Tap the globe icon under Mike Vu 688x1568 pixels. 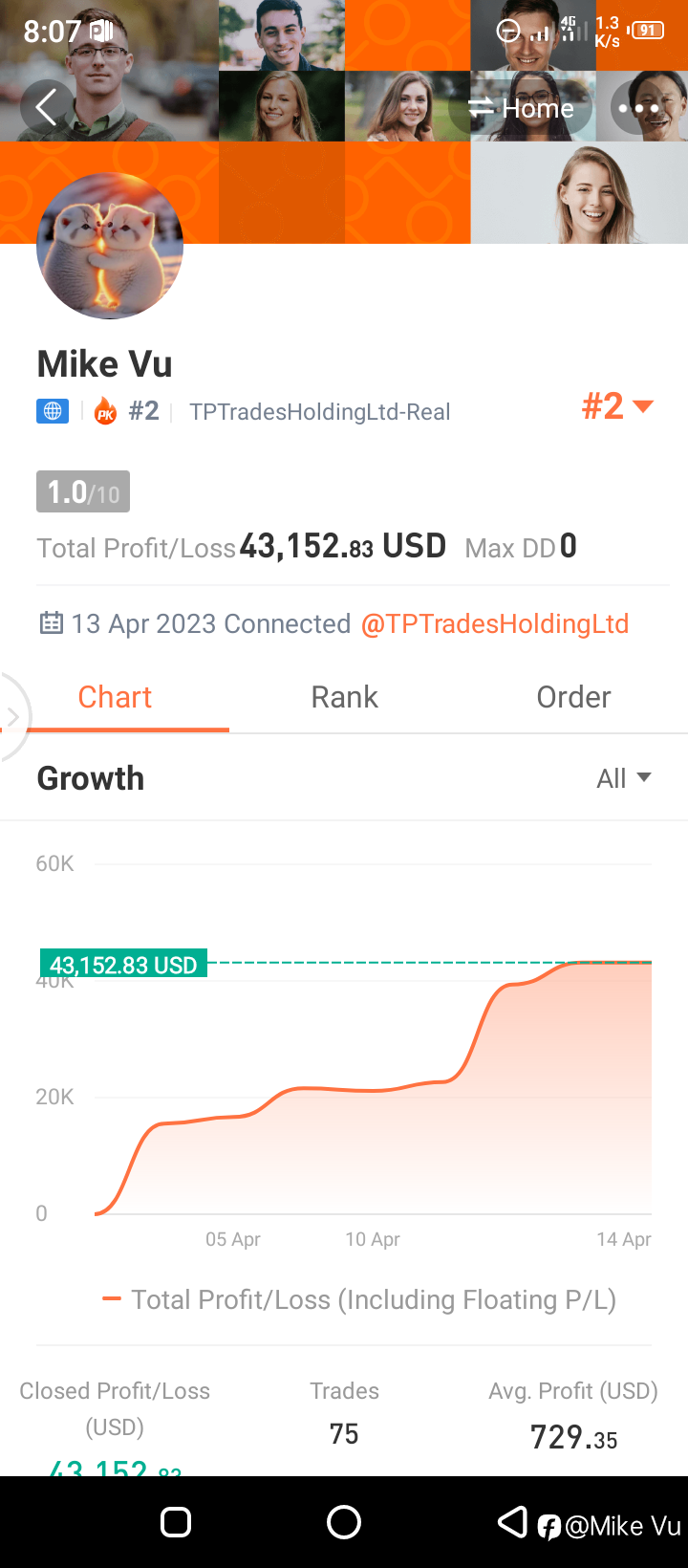(x=53, y=412)
